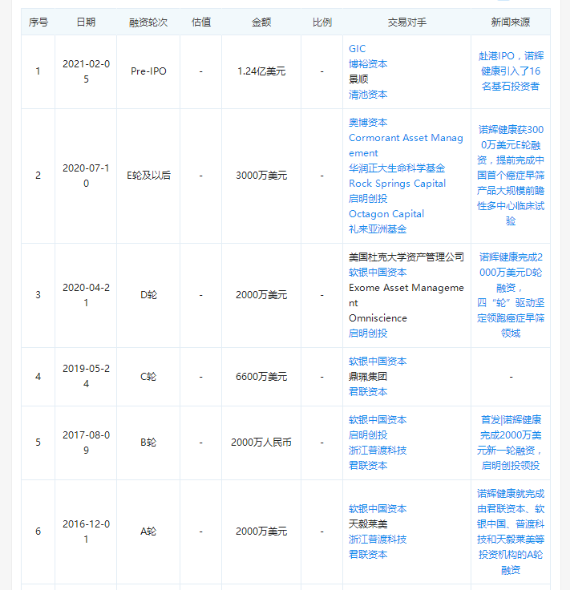Open the 首发 news article for B轮

511,442
